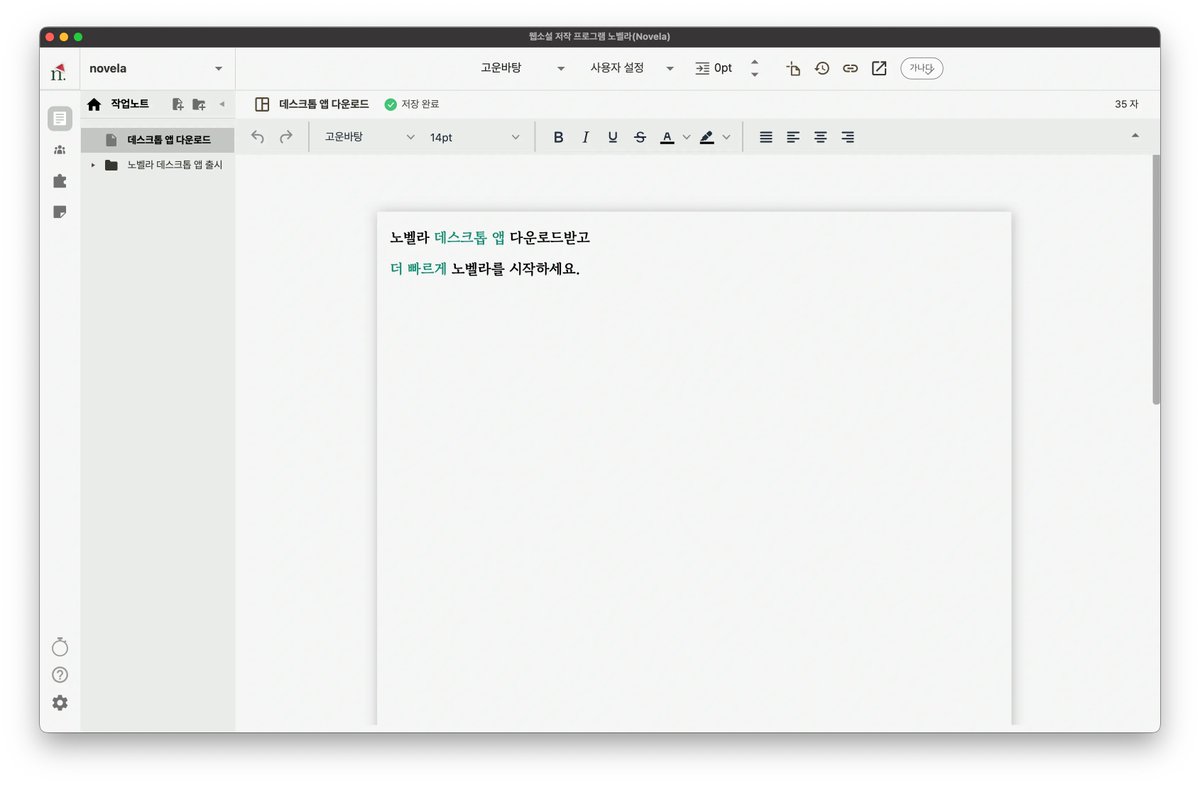This screenshot has height=785, width=1200.
Task: Open the version history clock icon
Action: pos(822,69)
